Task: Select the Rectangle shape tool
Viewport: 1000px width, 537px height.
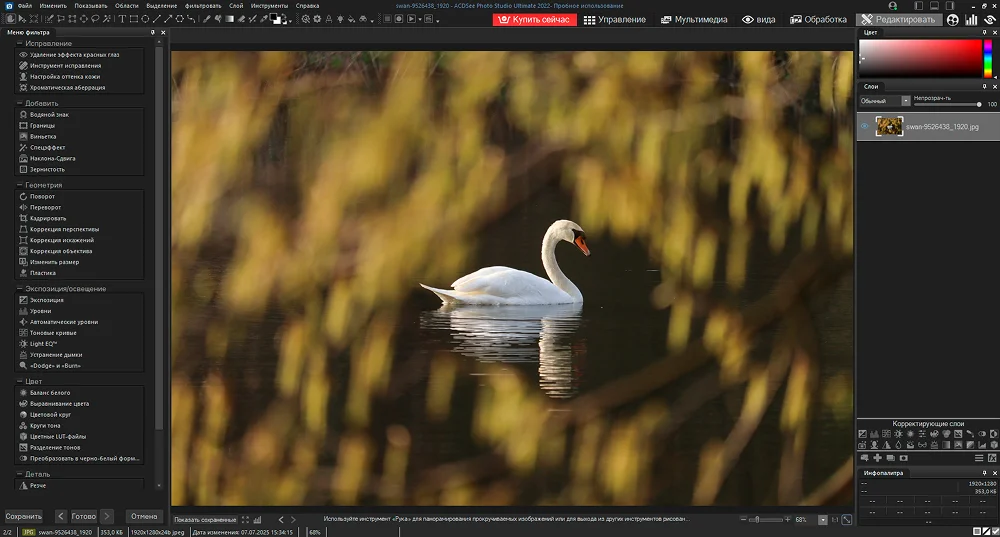Action: (x=134, y=19)
